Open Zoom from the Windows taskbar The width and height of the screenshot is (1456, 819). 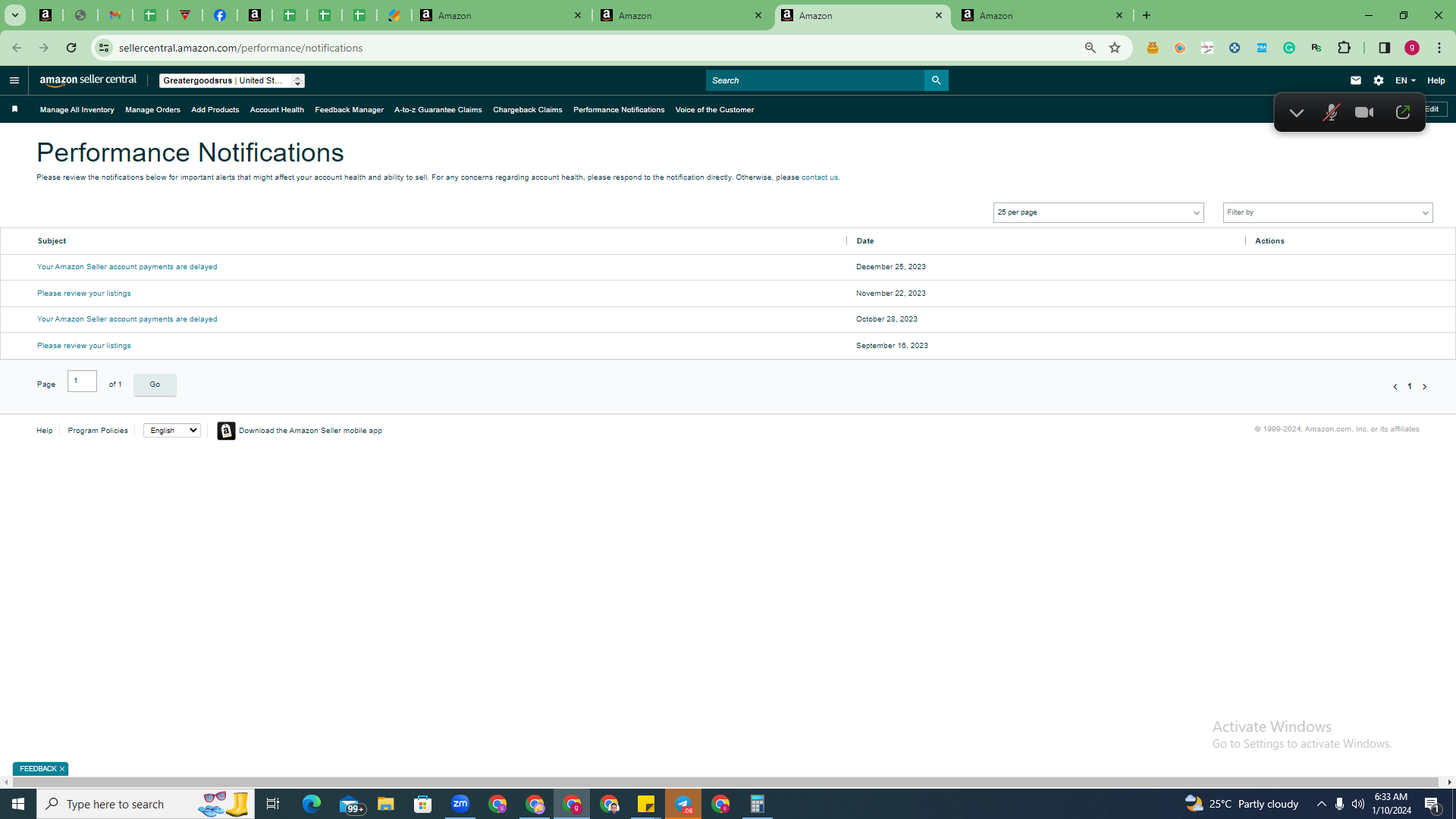[x=460, y=804]
